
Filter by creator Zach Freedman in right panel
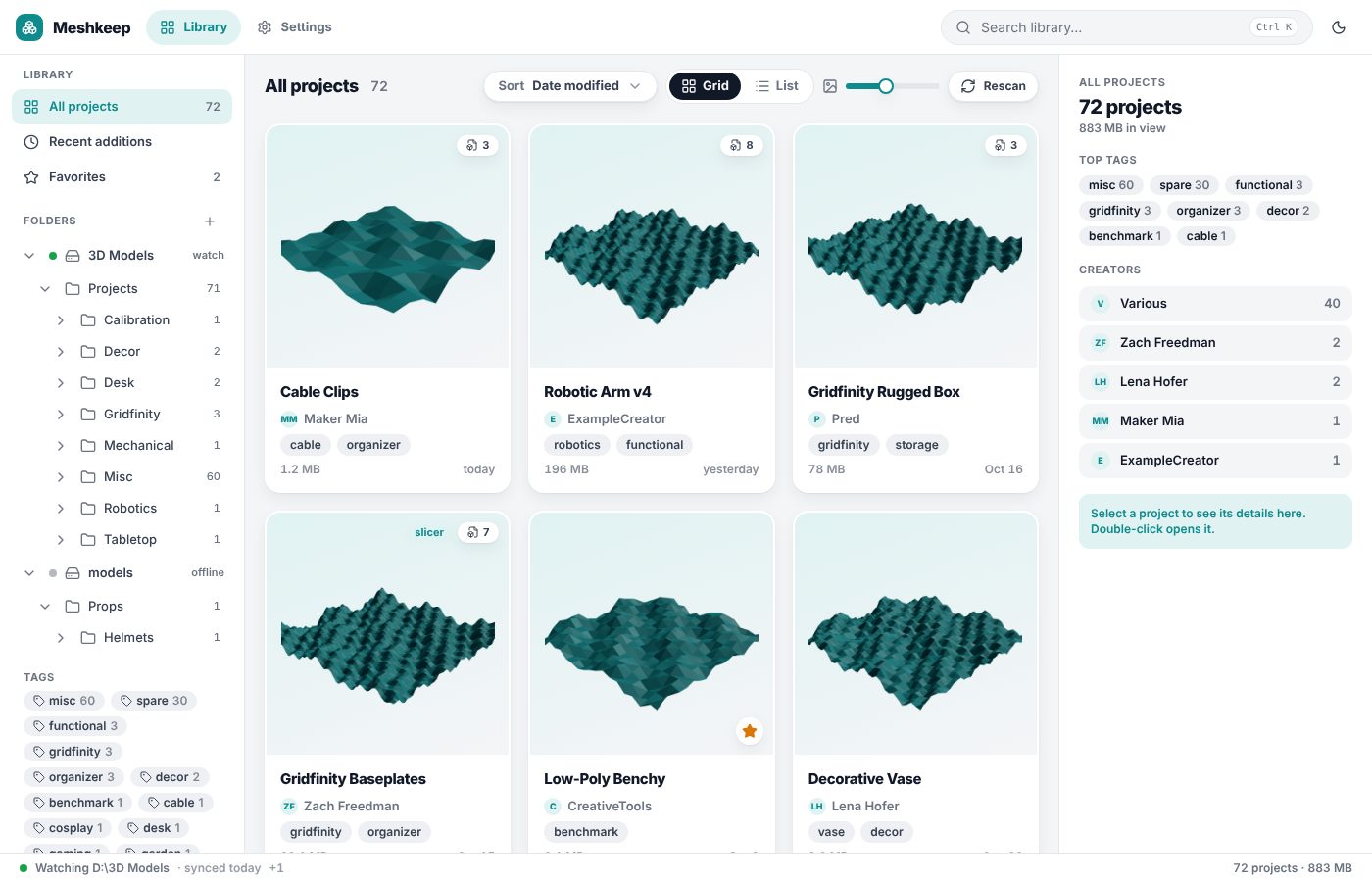(1215, 343)
